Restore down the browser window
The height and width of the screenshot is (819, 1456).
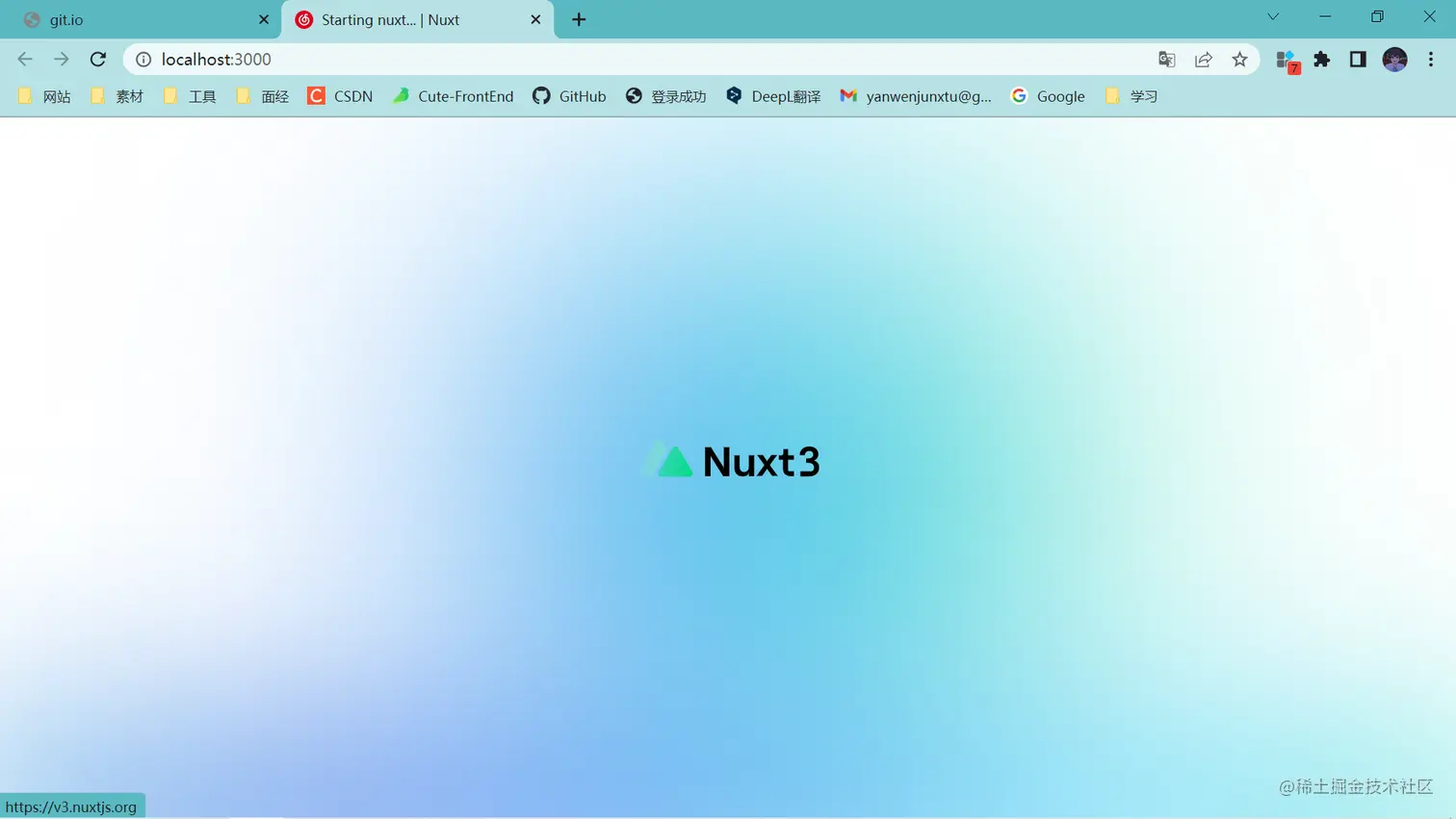1377,16
